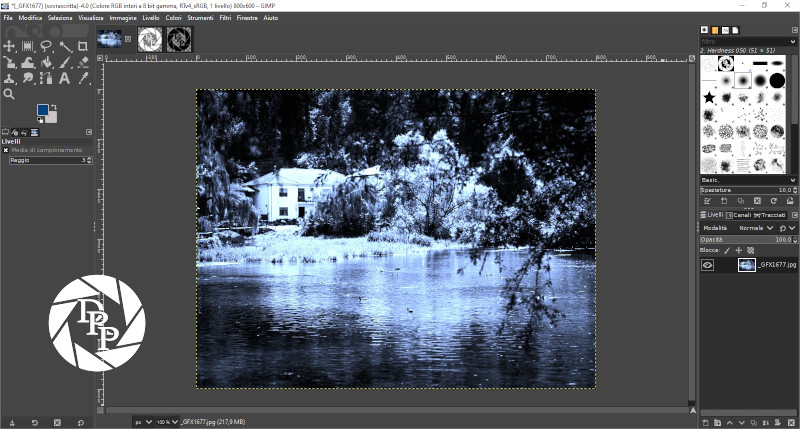Screen dimensions: 800x429
Task: Click the blue foreground color swatch
Action: pyautogui.click(x=42, y=109)
